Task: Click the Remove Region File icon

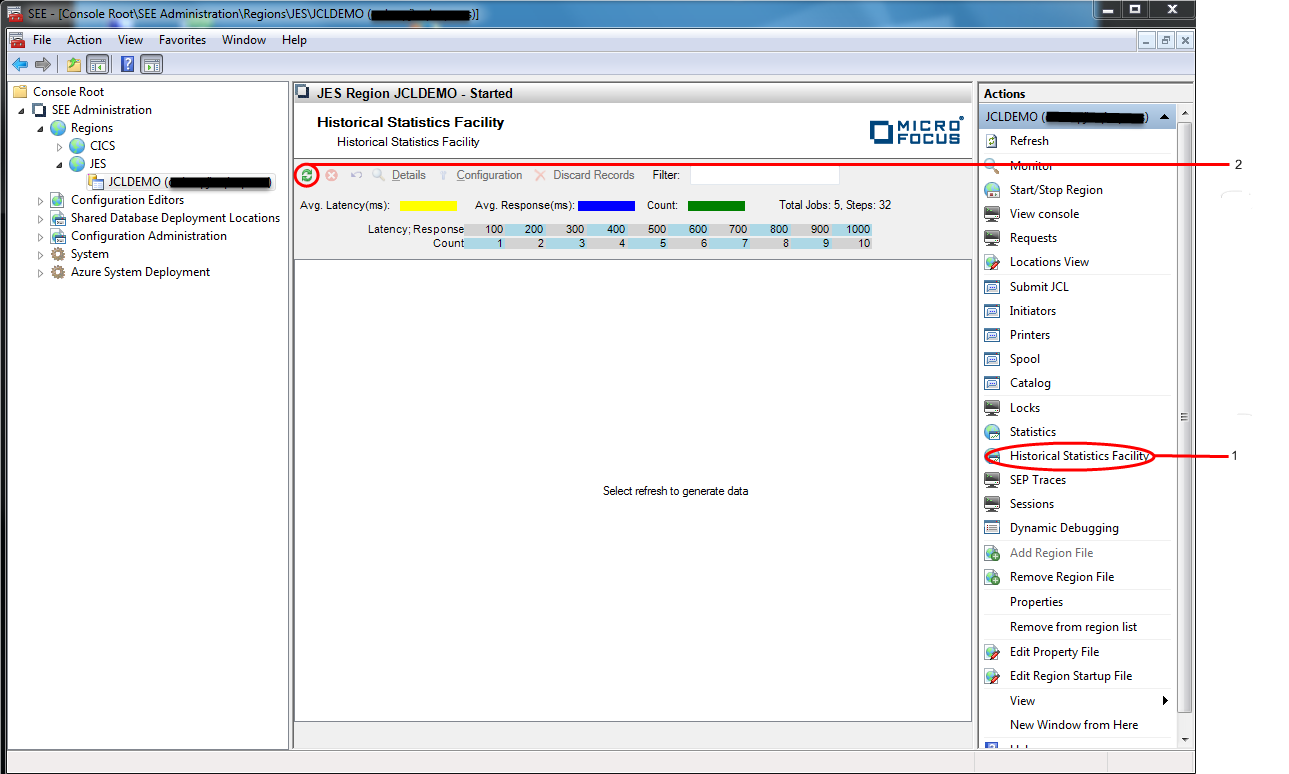Action: (x=992, y=577)
